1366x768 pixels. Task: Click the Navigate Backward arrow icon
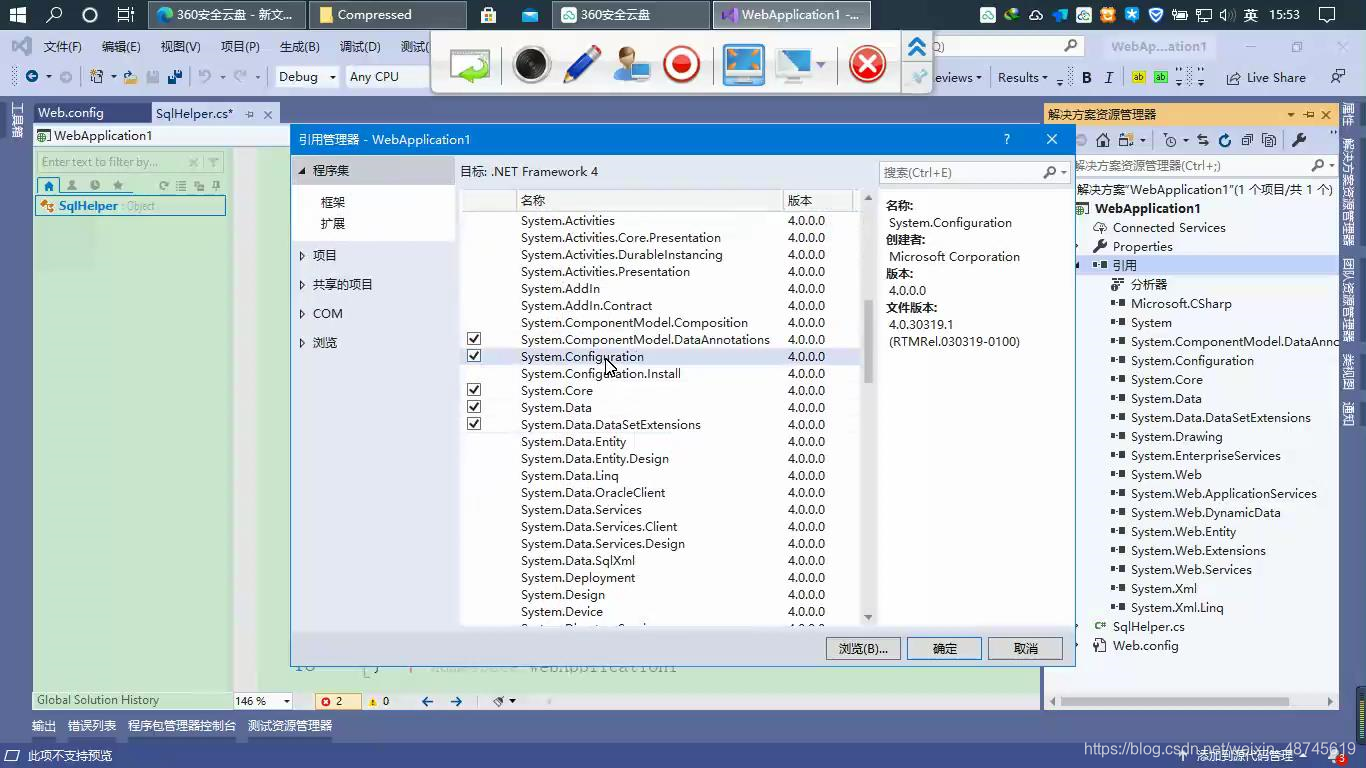pos(30,76)
